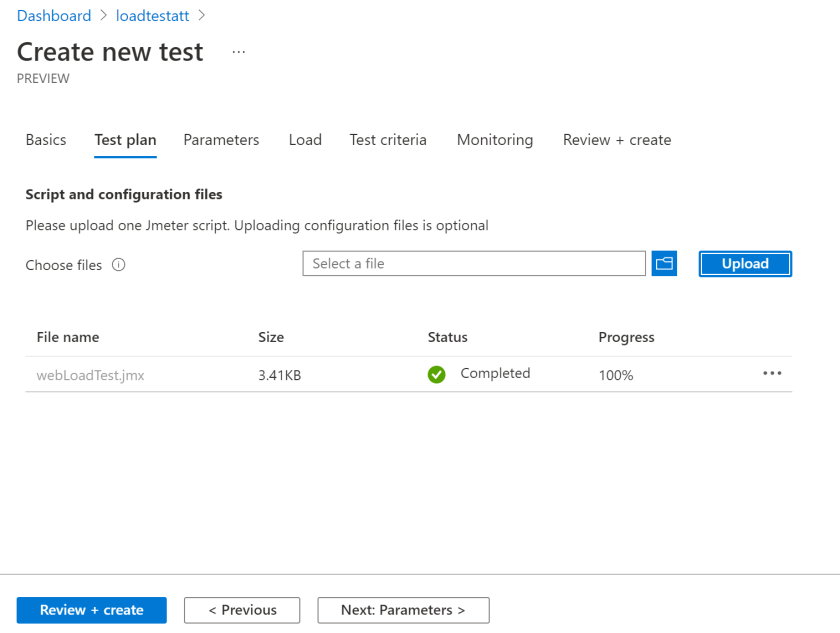This screenshot has height=633, width=840.
Task: Open the Parameters tab
Action: [x=221, y=140]
